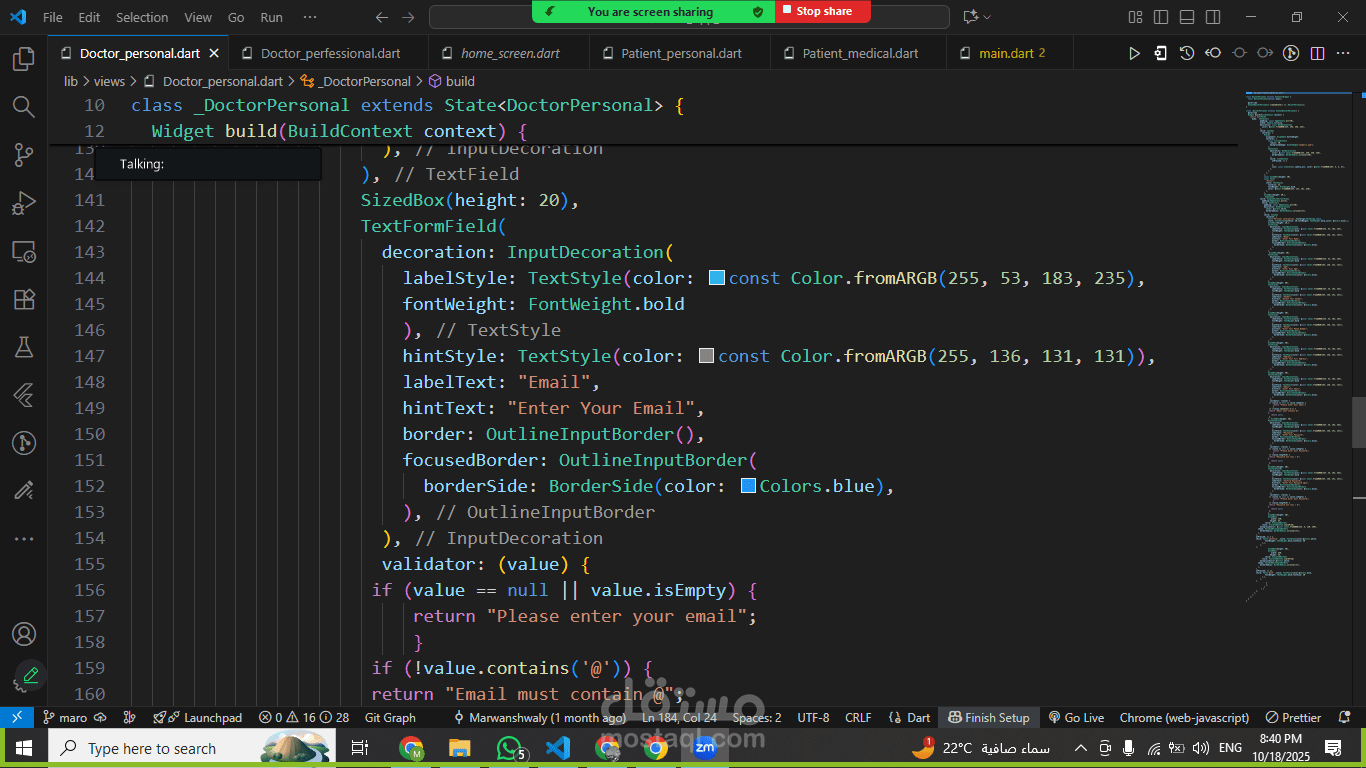Viewport: 1366px width, 768px height.
Task: Open the Search view in activity bar
Action: [x=23, y=107]
